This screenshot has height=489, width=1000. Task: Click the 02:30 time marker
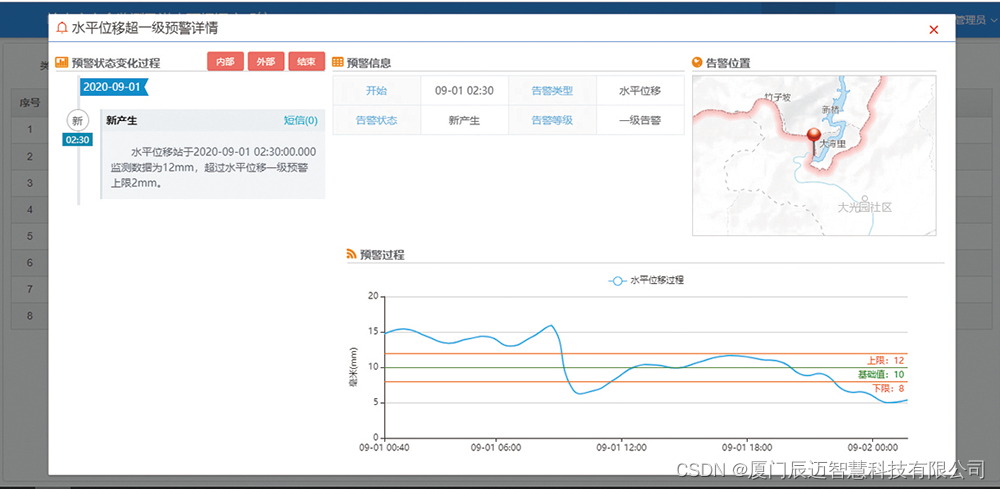(77, 140)
